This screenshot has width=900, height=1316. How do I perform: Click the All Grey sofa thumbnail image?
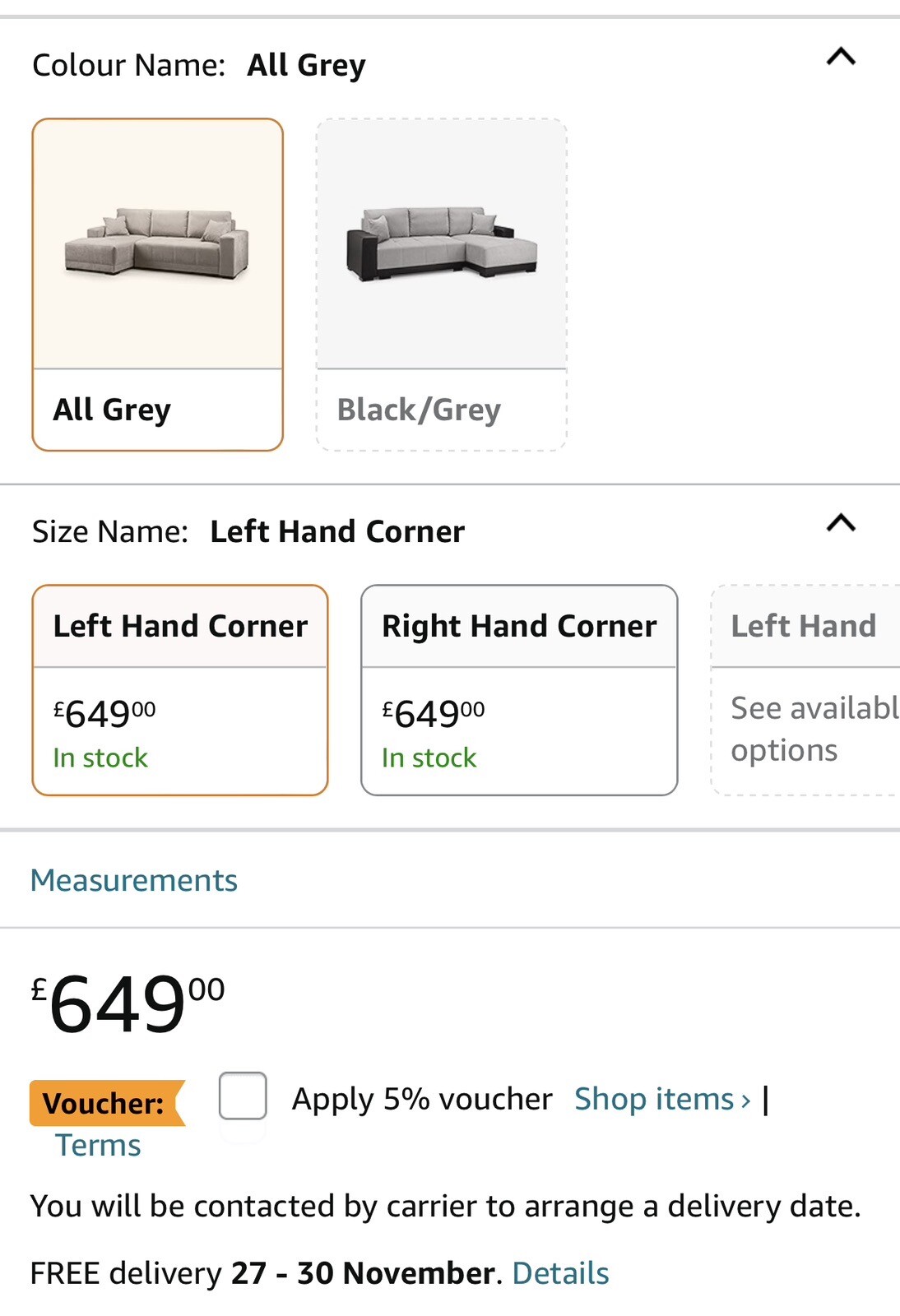pyautogui.click(x=157, y=244)
